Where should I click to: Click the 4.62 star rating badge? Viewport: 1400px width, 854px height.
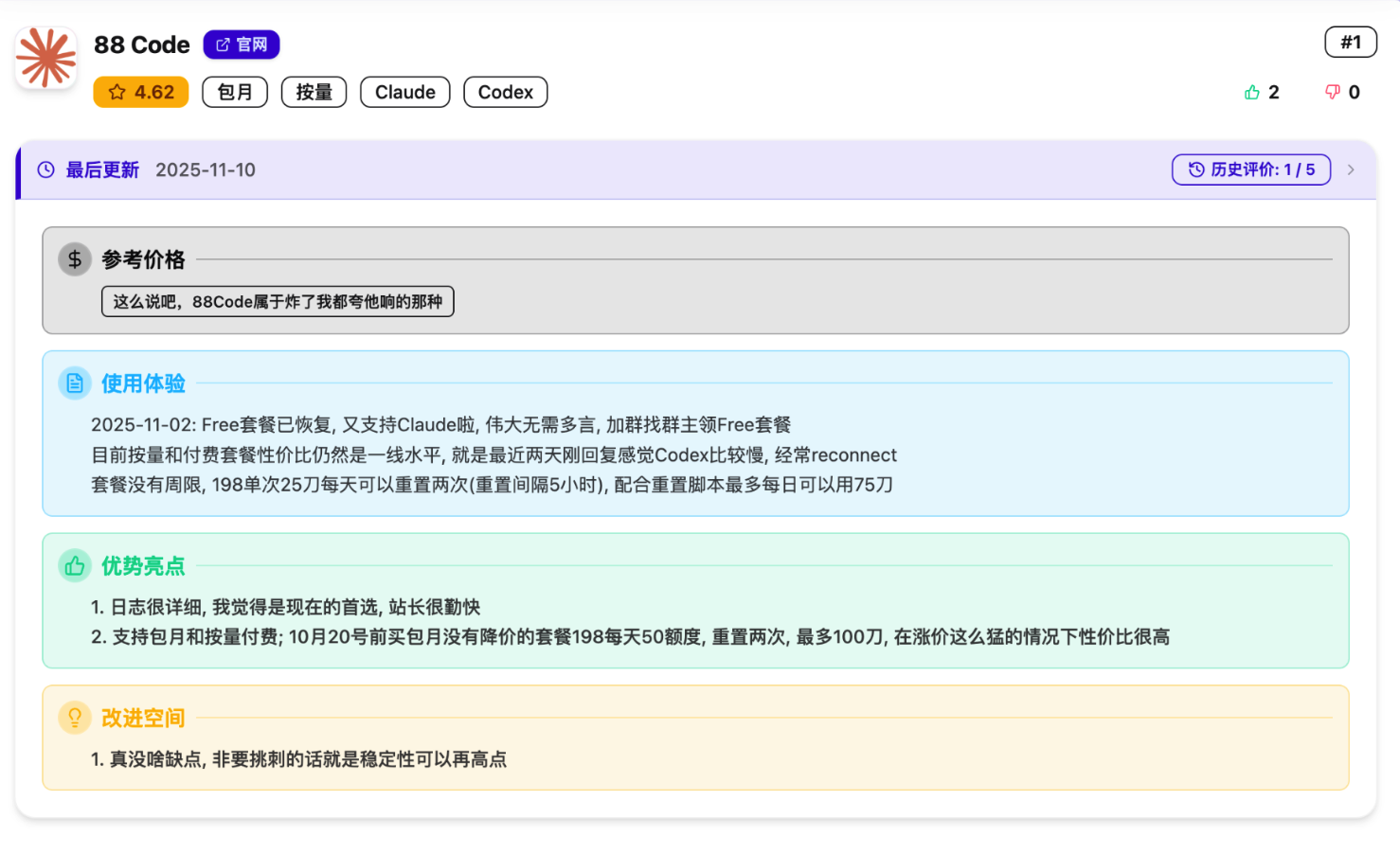click(x=141, y=92)
